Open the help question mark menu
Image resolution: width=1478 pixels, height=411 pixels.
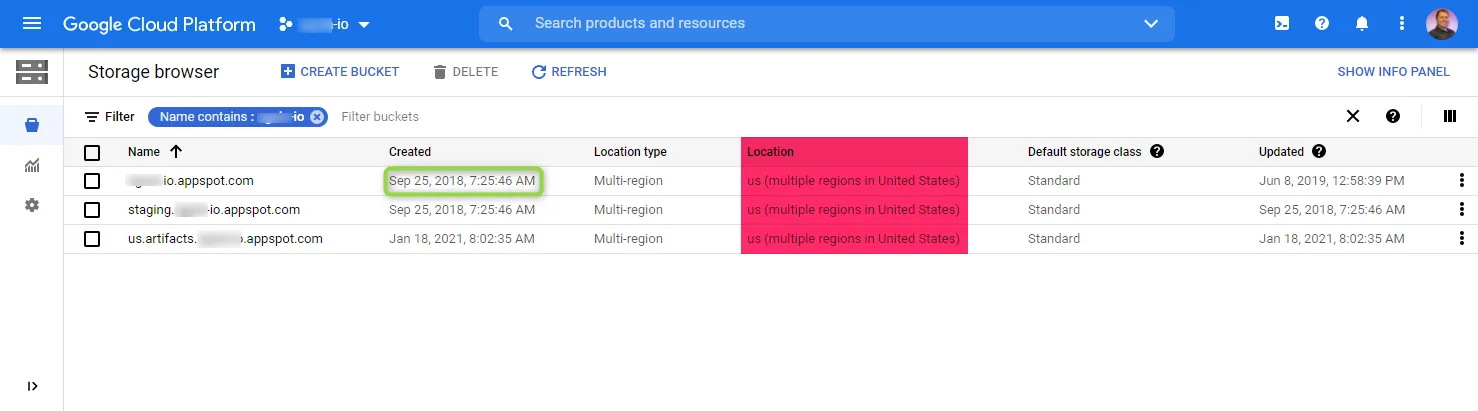1322,23
